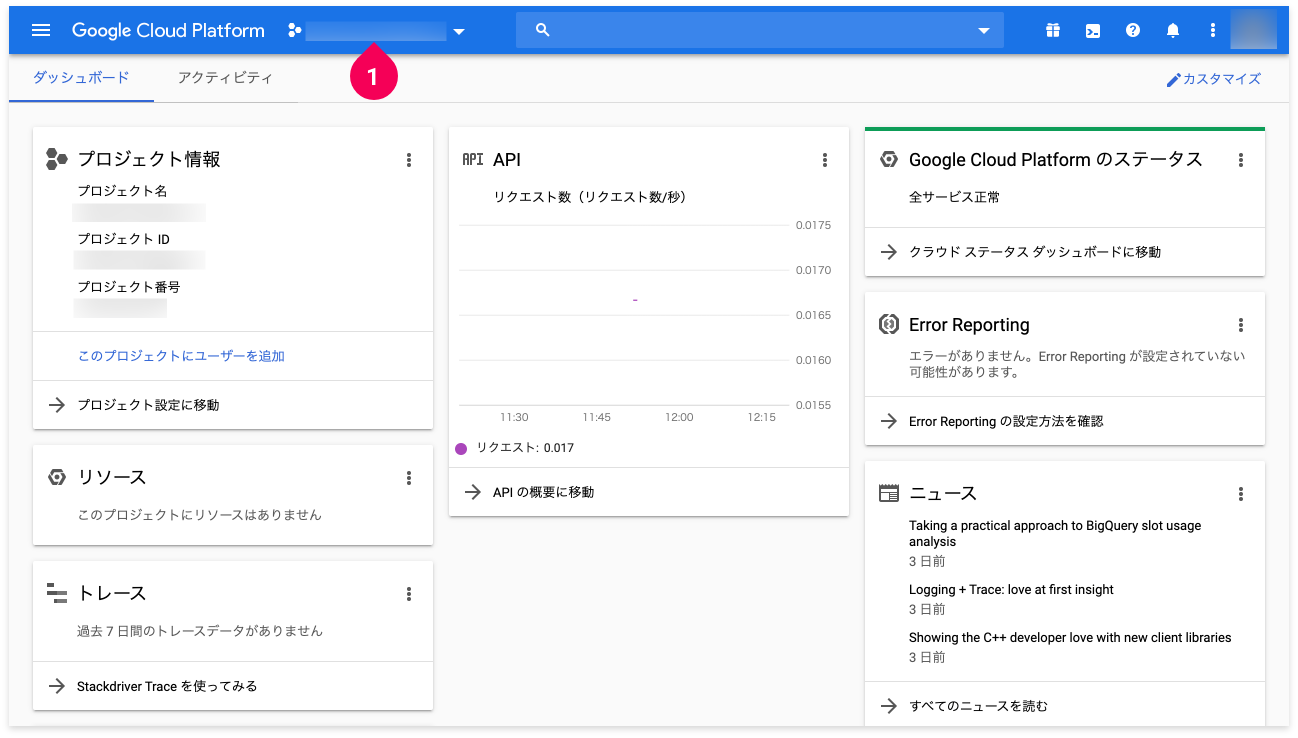Viewport: 1298px width, 738px height.
Task: Click arrow icon beside Stackdriver Trace link
Action: pos(57,686)
